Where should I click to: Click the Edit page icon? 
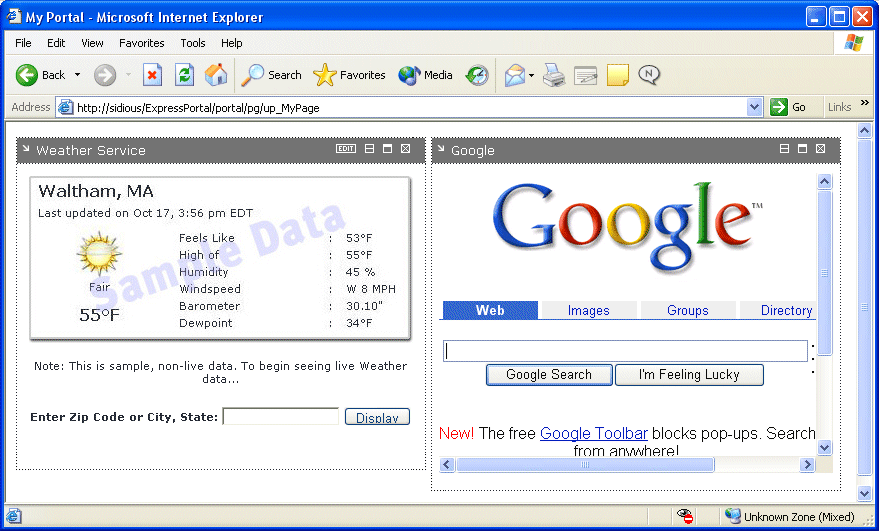pos(586,75)
